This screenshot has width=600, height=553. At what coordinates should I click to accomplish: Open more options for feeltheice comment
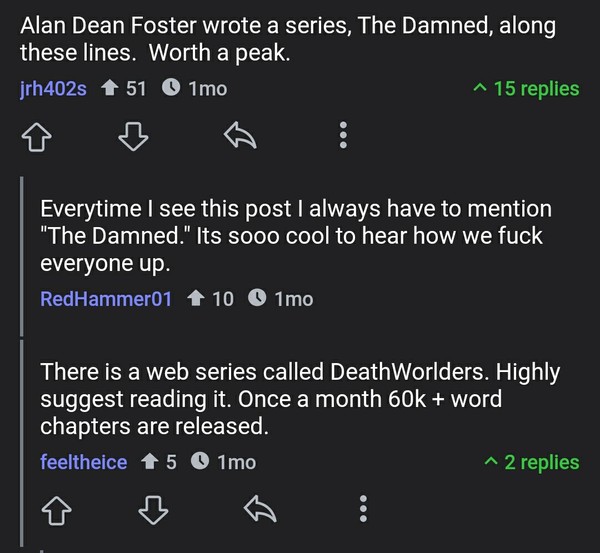[x=362, y=511]
